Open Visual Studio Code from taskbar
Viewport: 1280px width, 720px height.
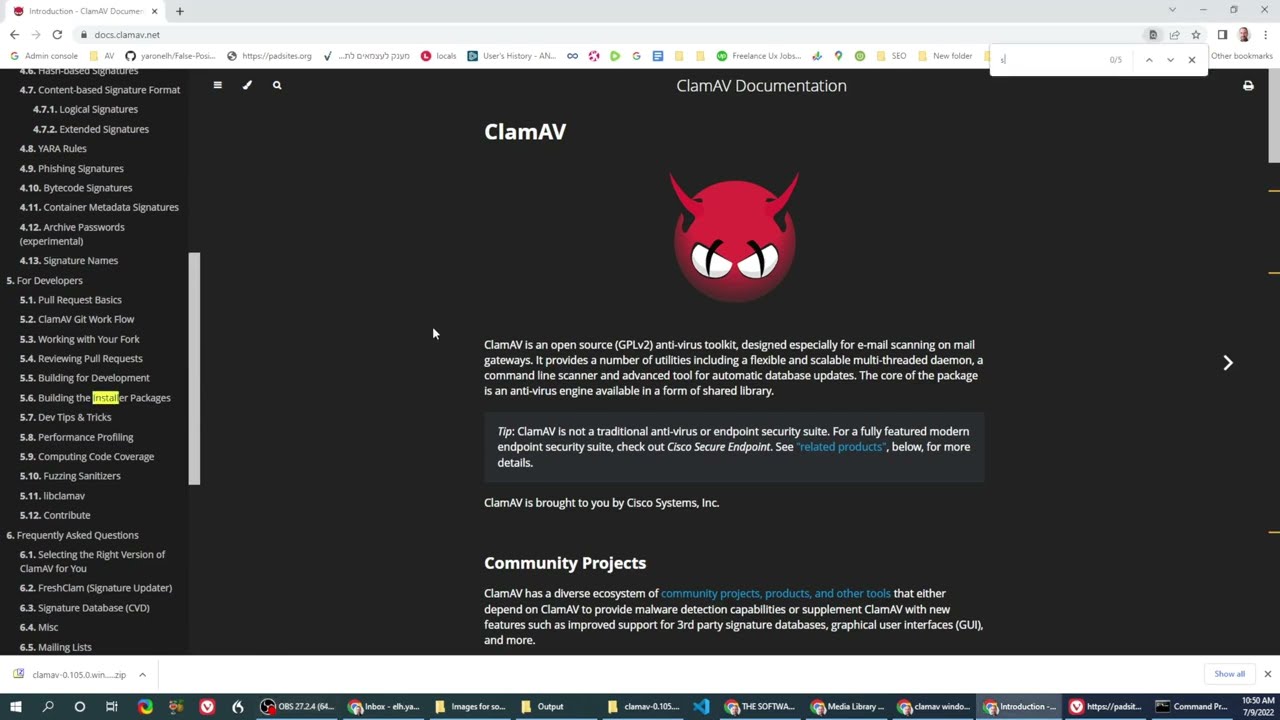point(701,706)
